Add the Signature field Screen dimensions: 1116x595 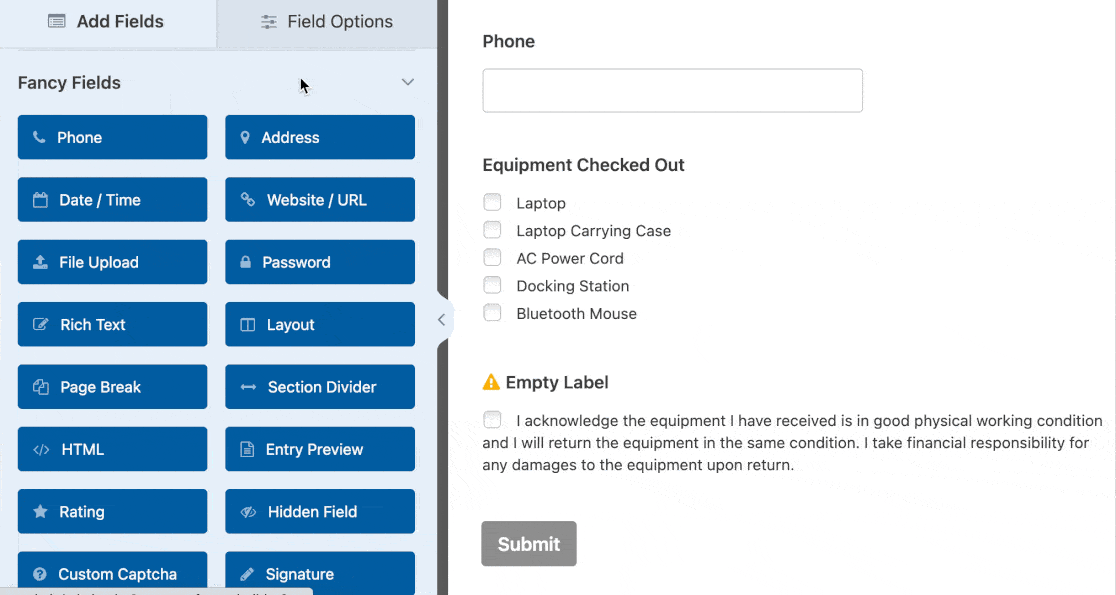click(320, 574)
